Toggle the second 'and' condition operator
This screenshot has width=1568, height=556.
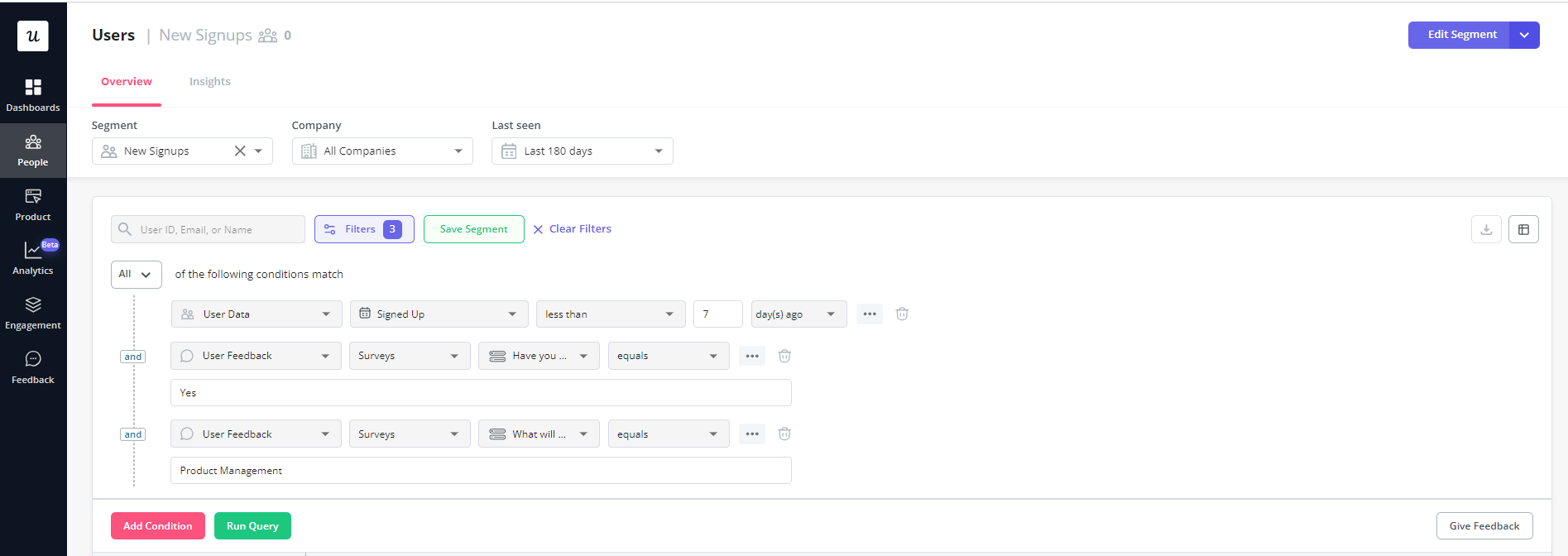coord(133,434)
